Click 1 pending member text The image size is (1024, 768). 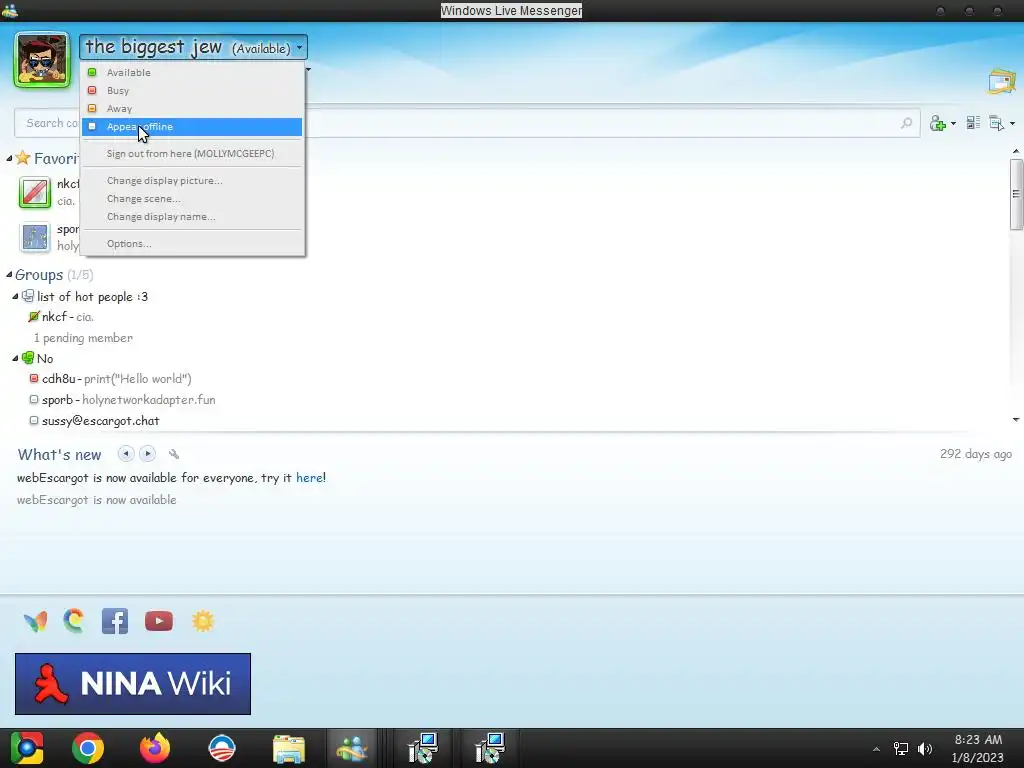point(83,338)
